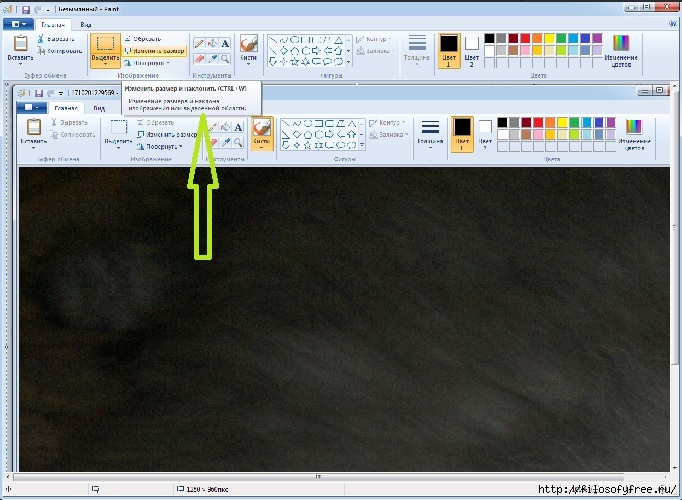Expand the Выделить dropdown arrow in outer ribbon
682x500 pixels.
click(x=105, y=64)
